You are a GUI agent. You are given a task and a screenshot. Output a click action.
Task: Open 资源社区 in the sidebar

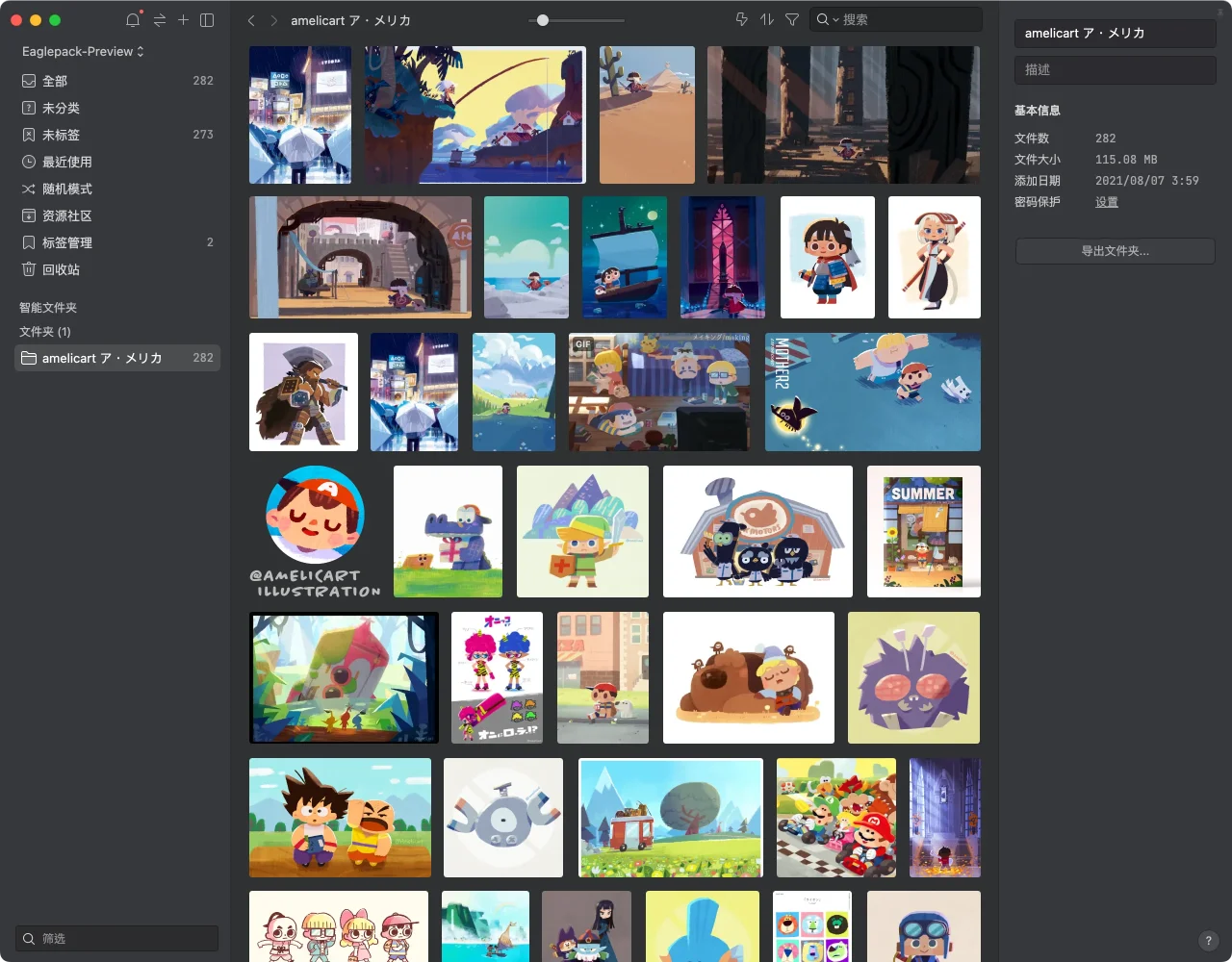[117, 215]
